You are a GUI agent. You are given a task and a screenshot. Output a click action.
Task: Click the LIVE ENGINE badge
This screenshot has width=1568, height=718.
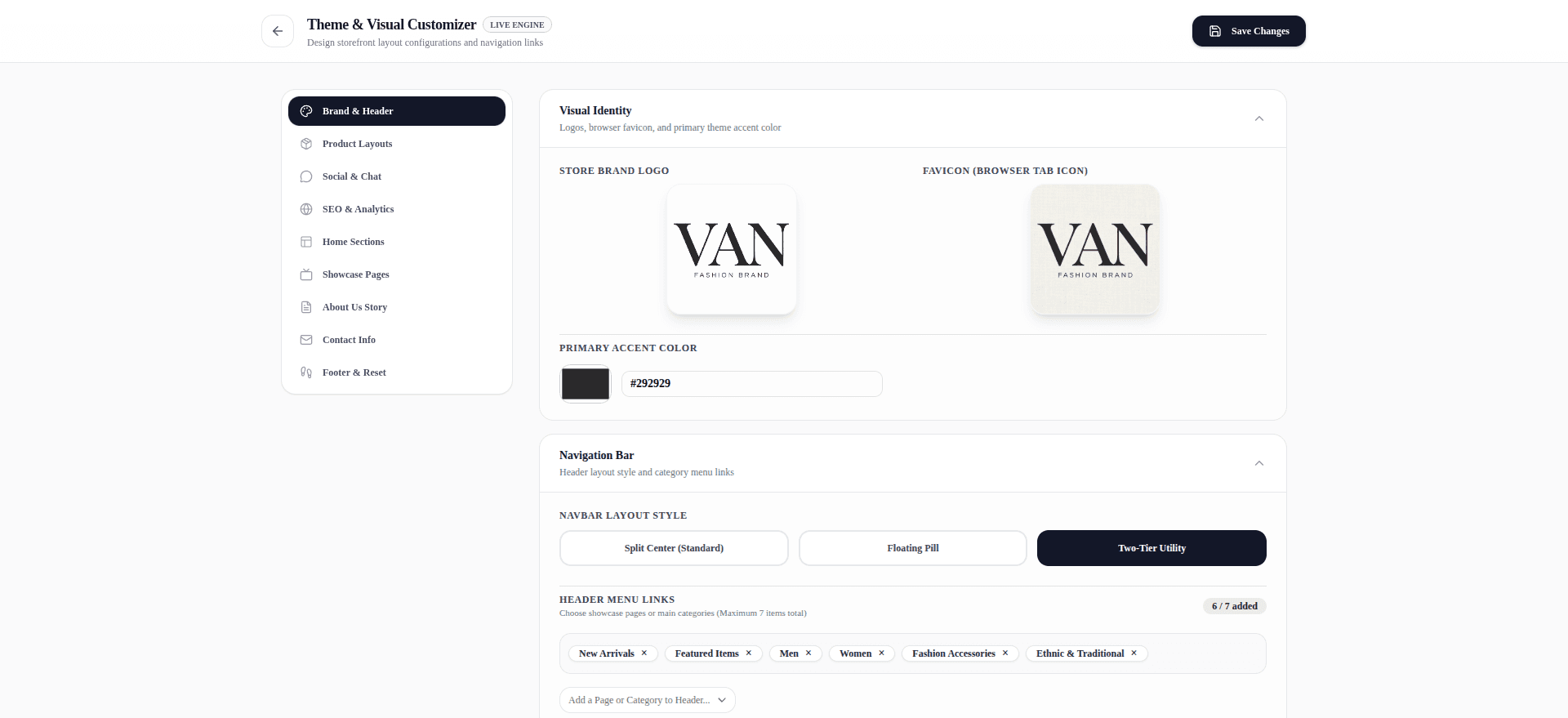coord(517,25)
